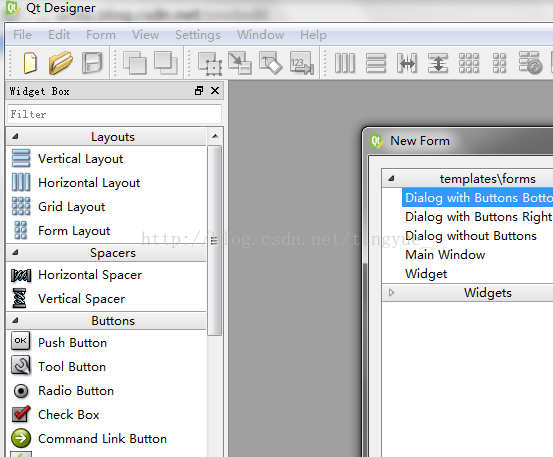Select the Edit Tab Order icon
This screenshot has width=553, height=457.
[302, 63]
